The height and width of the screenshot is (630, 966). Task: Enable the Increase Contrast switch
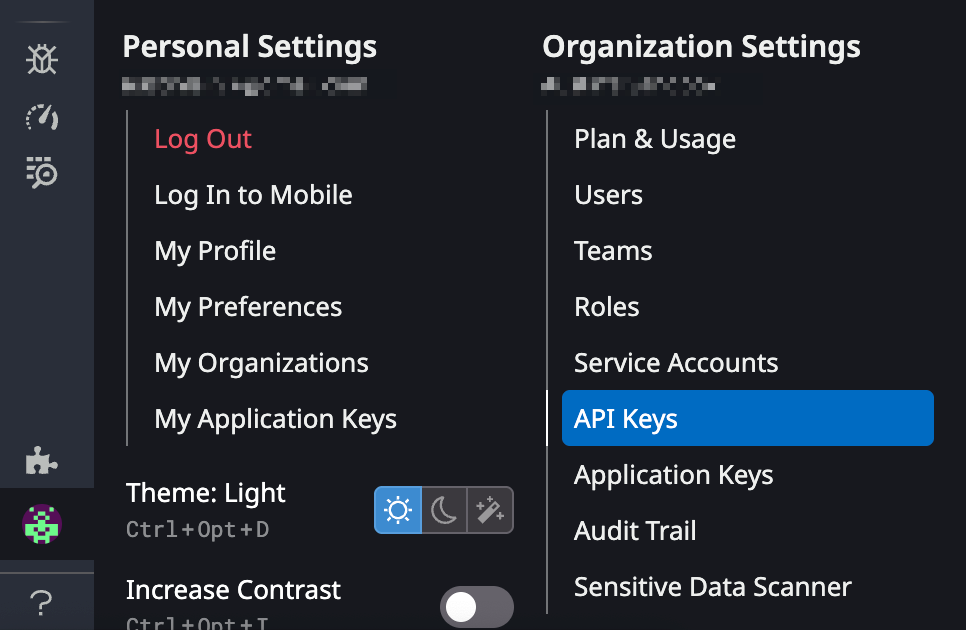[477, 606]
